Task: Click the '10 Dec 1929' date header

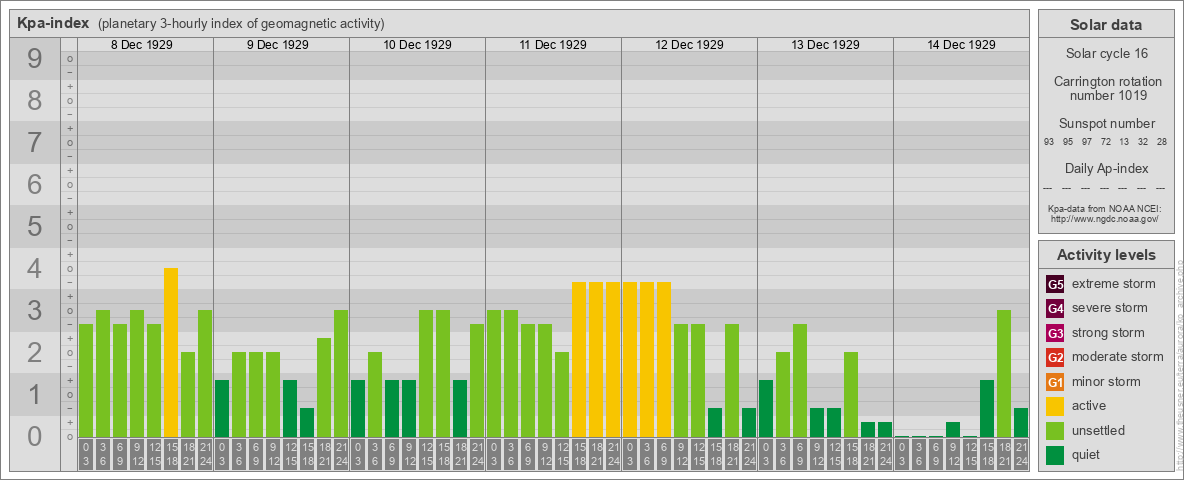Action: pos(418,45)
